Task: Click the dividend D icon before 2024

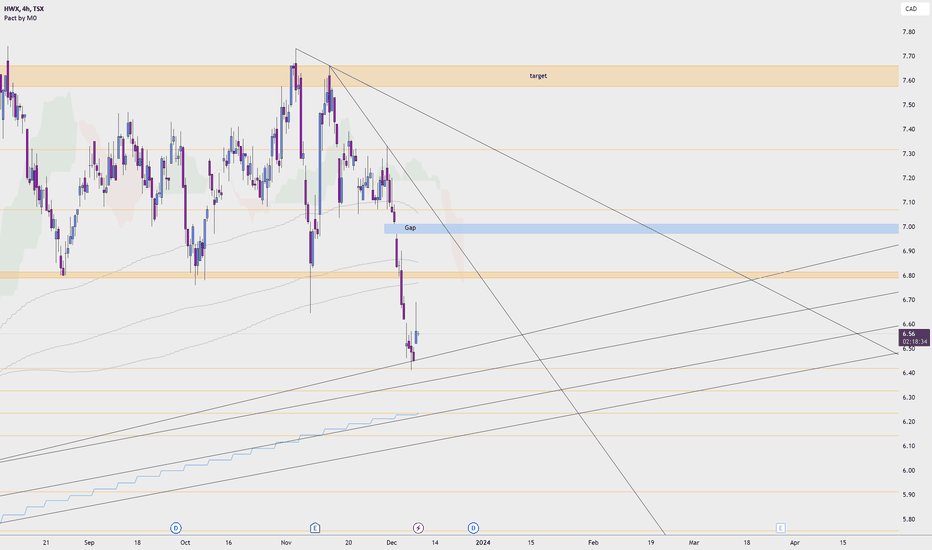Action: coord(473,528)
